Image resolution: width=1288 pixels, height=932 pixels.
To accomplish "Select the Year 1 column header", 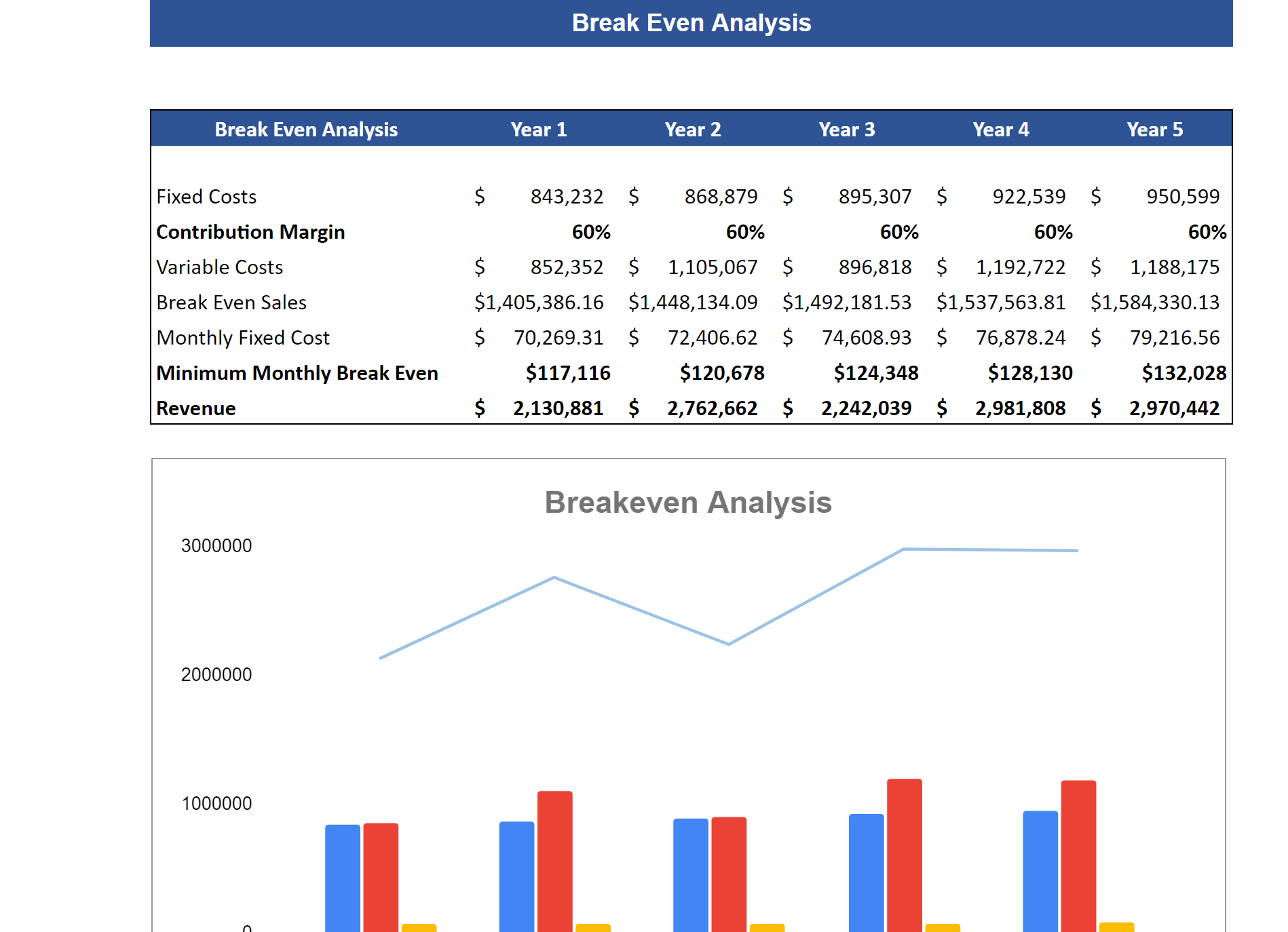I will (539, 129).
